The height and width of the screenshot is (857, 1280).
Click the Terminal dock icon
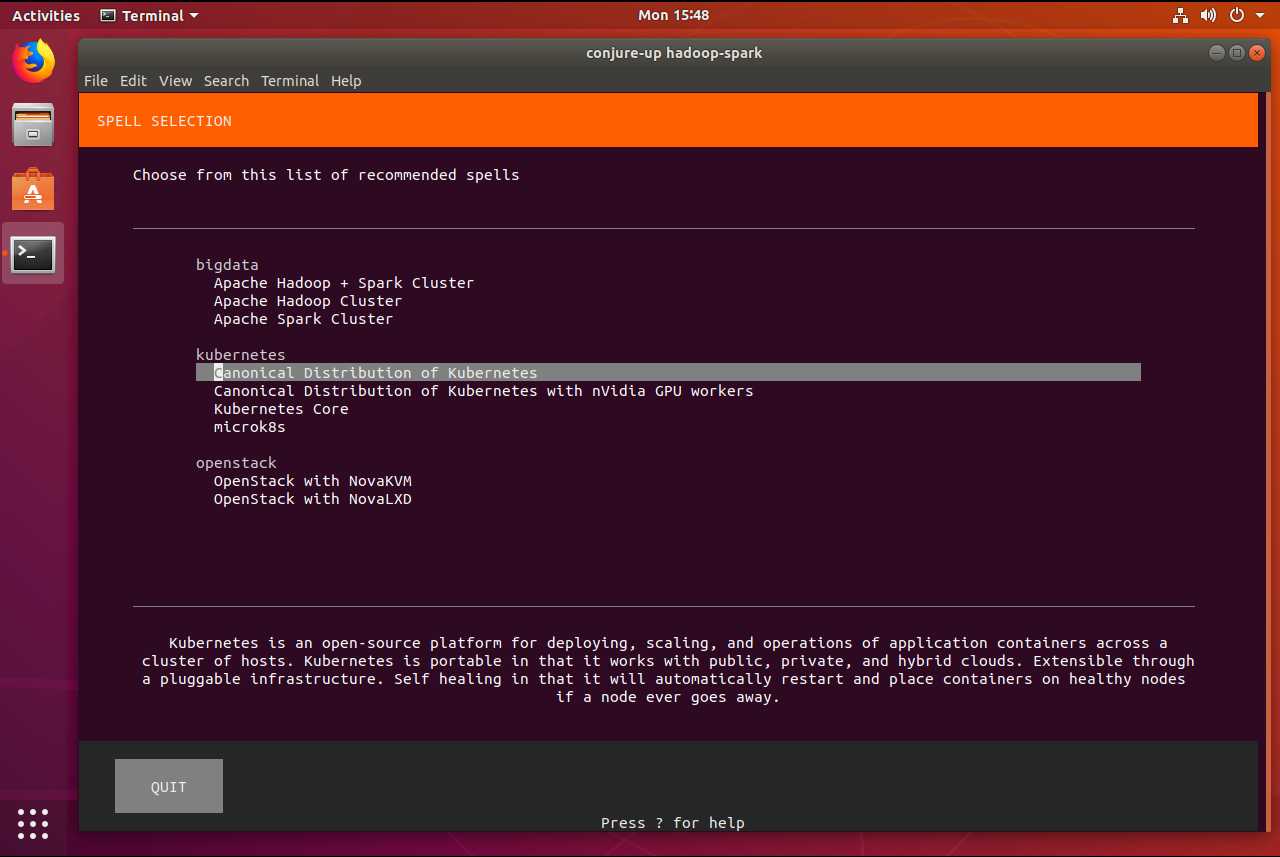[33, 254]
